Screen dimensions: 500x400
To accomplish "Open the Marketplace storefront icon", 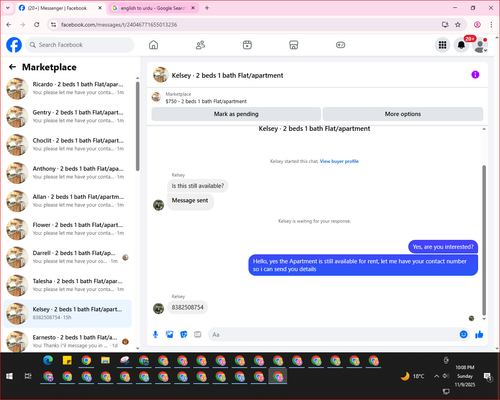I will [294, 45].
